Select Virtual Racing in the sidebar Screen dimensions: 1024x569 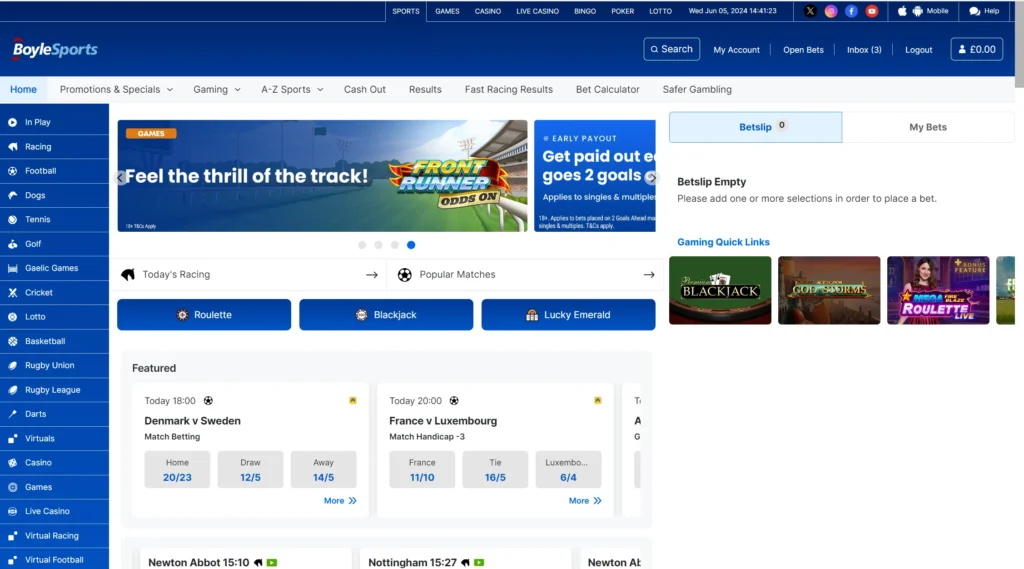pos(54,536)
